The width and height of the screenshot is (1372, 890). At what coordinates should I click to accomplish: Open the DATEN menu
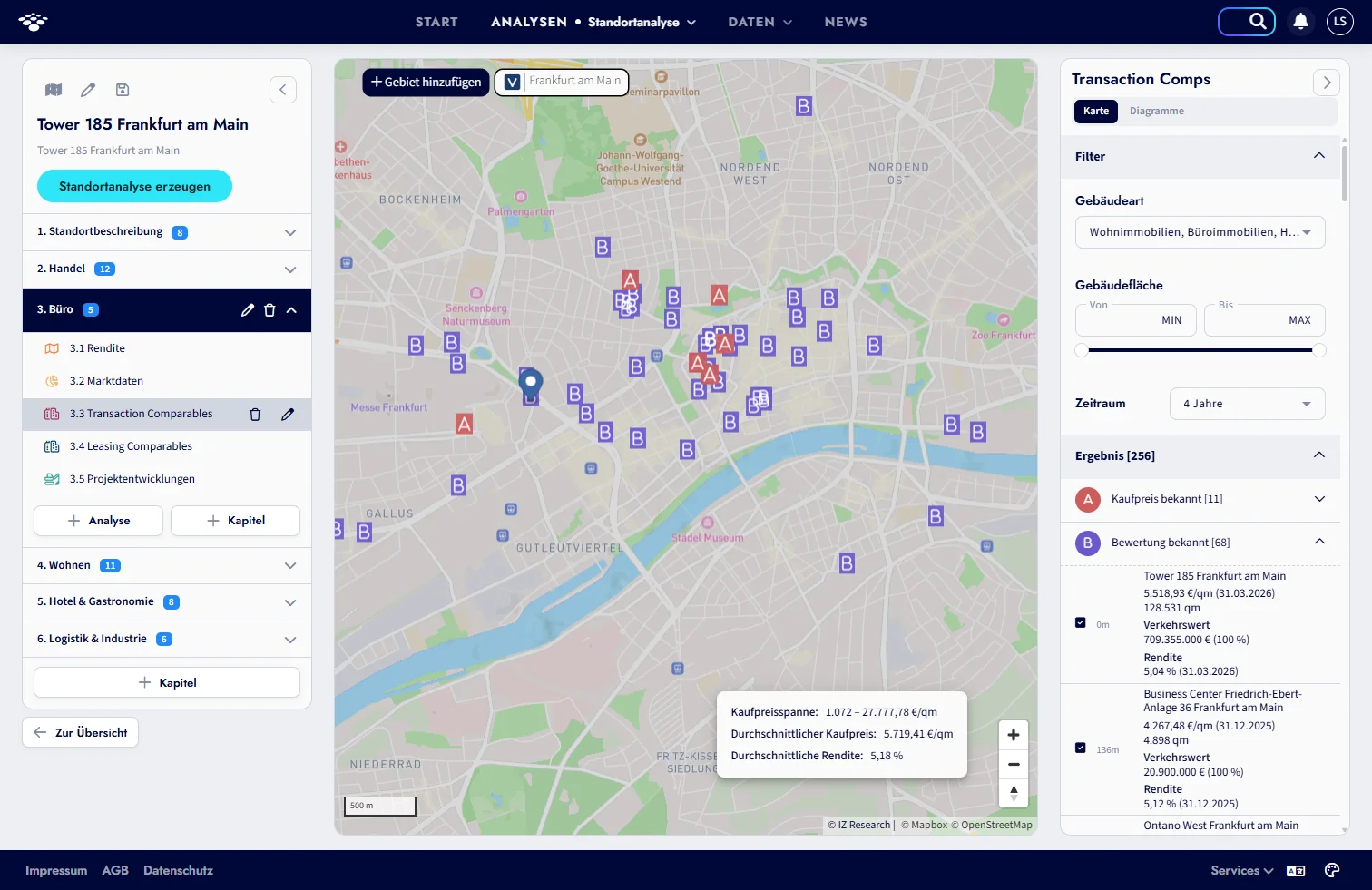click(759, 22)
